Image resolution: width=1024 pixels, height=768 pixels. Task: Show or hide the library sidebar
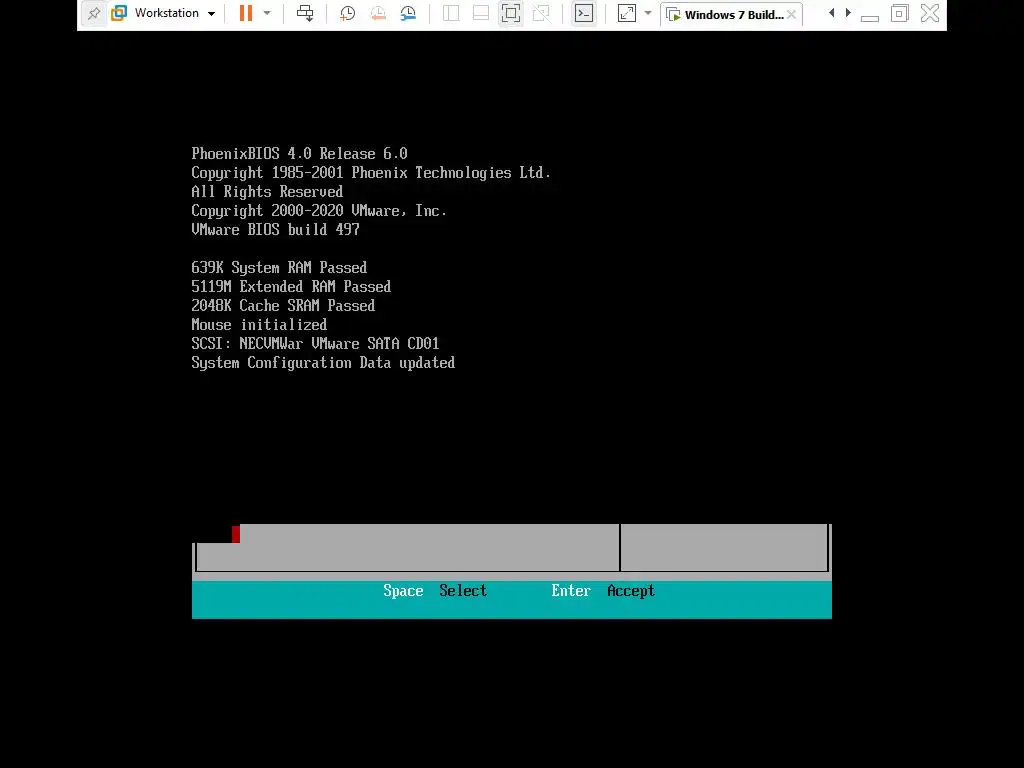(x=451, y=13)
